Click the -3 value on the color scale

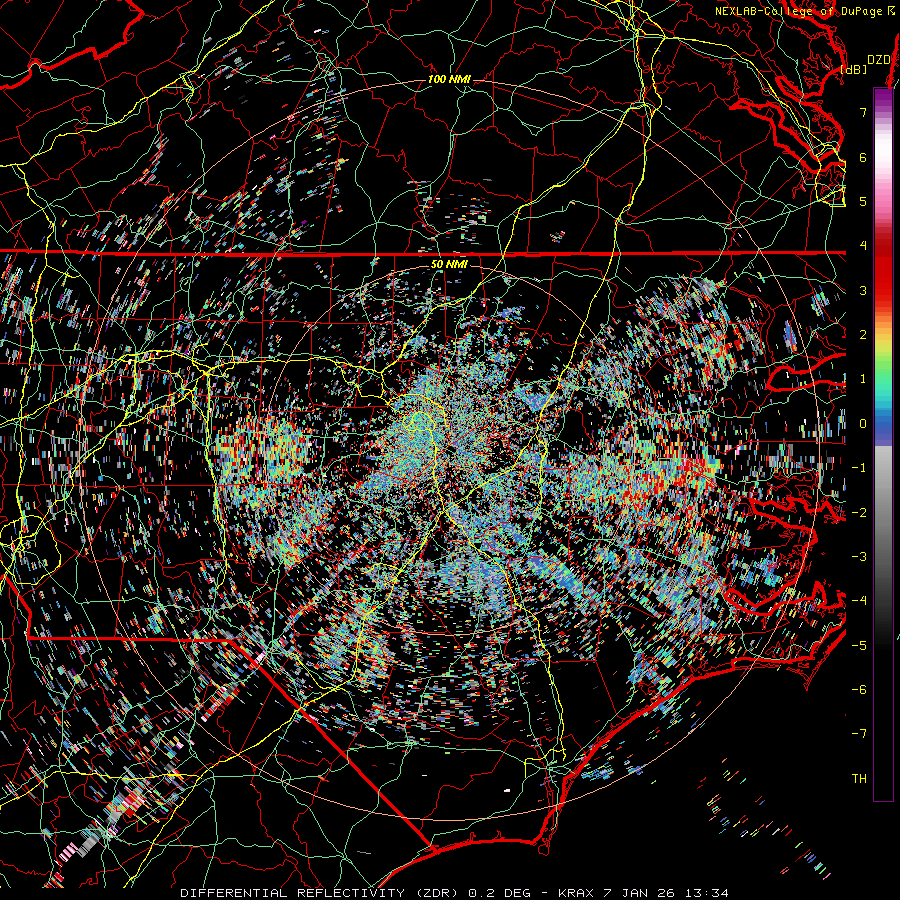(x=859, y=557)
